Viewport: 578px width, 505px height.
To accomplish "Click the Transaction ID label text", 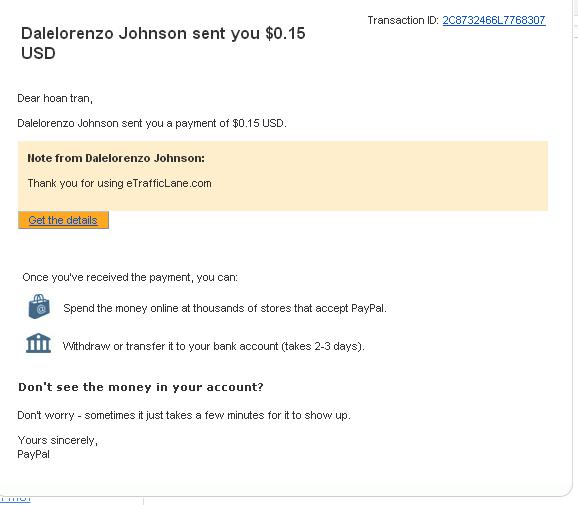I will [403, 20].
